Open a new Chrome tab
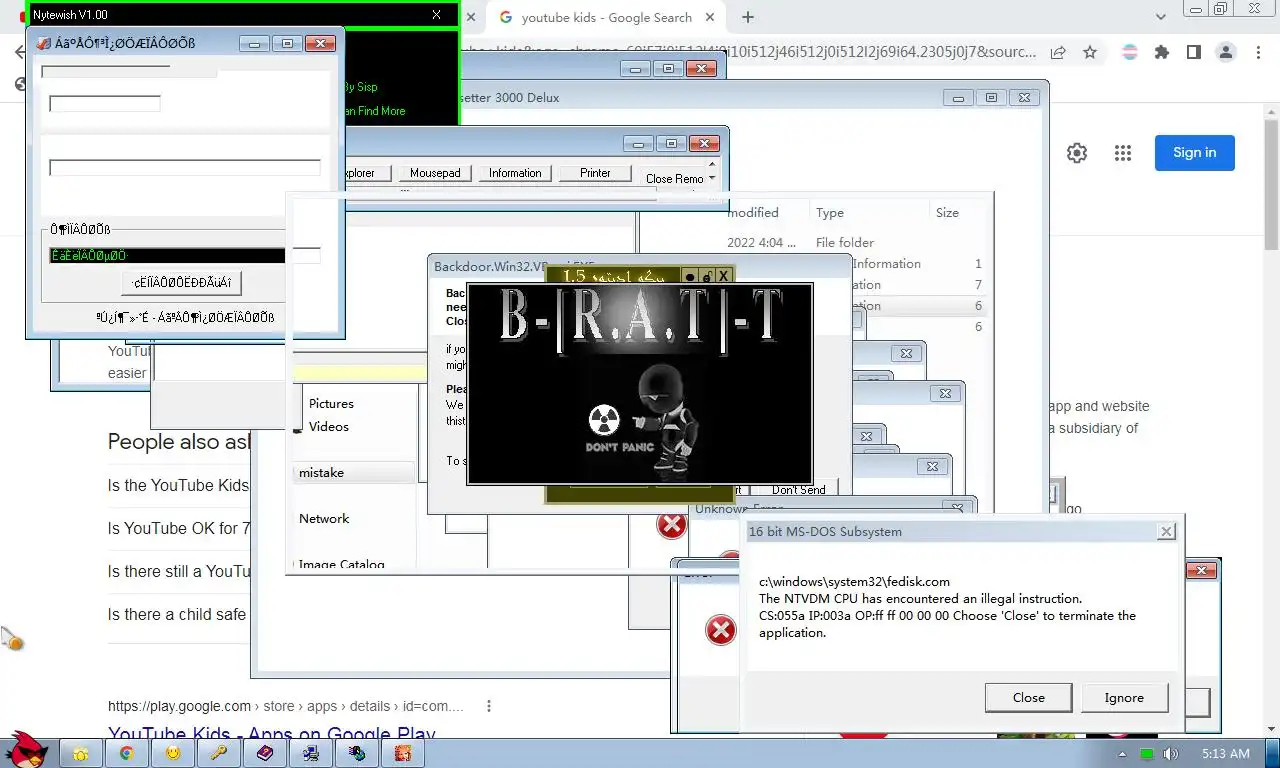 pos(747,17)
